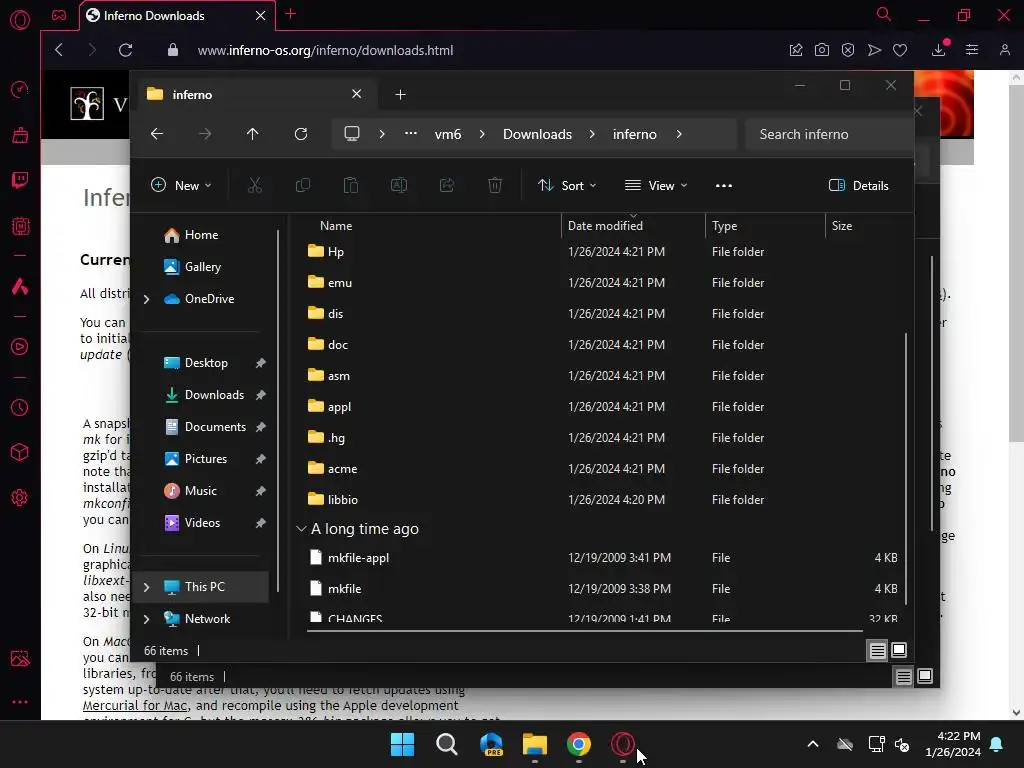The height and width of the screenshot is (768, 1024).
Task: Click the Share icon in Explorer toolbar
Action: 447,185
